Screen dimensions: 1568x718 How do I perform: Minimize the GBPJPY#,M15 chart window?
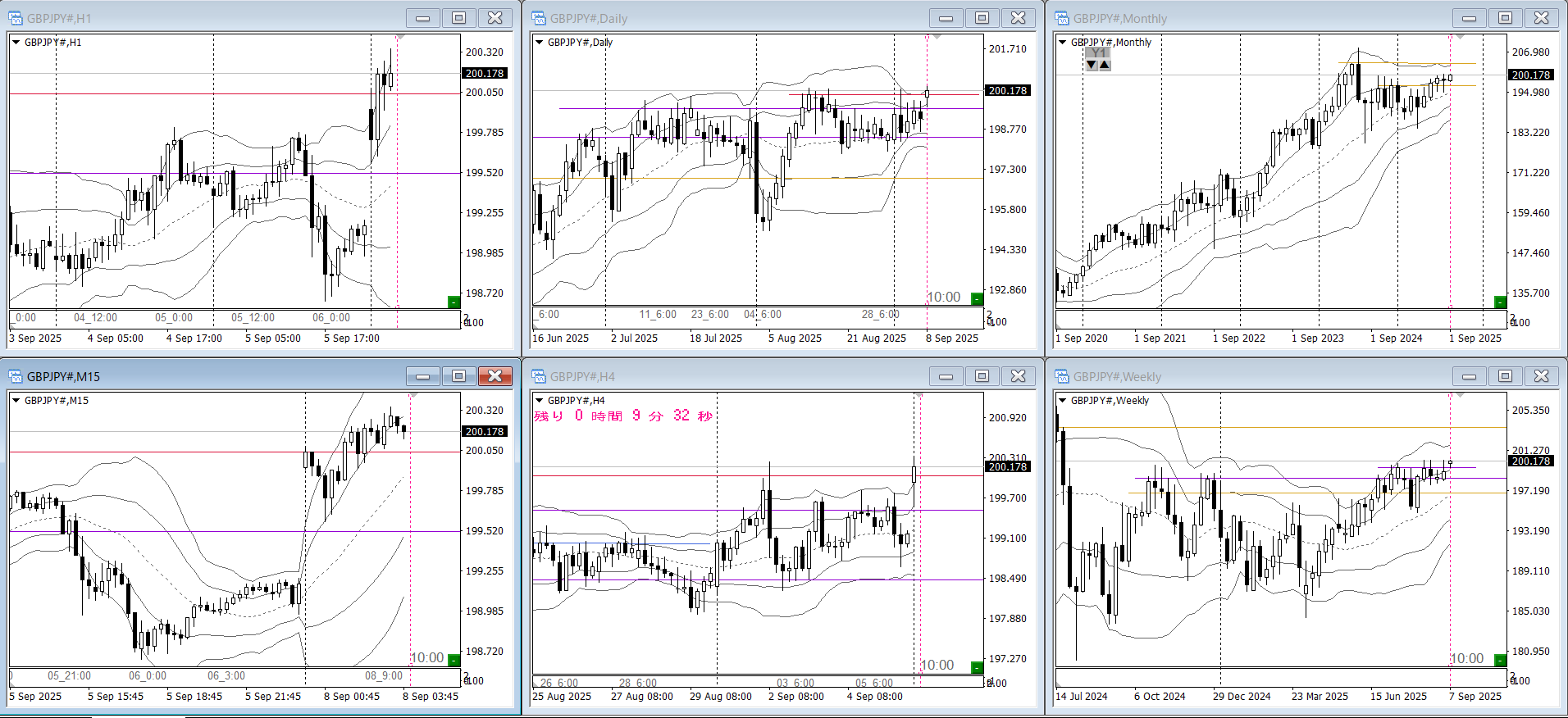423,376
